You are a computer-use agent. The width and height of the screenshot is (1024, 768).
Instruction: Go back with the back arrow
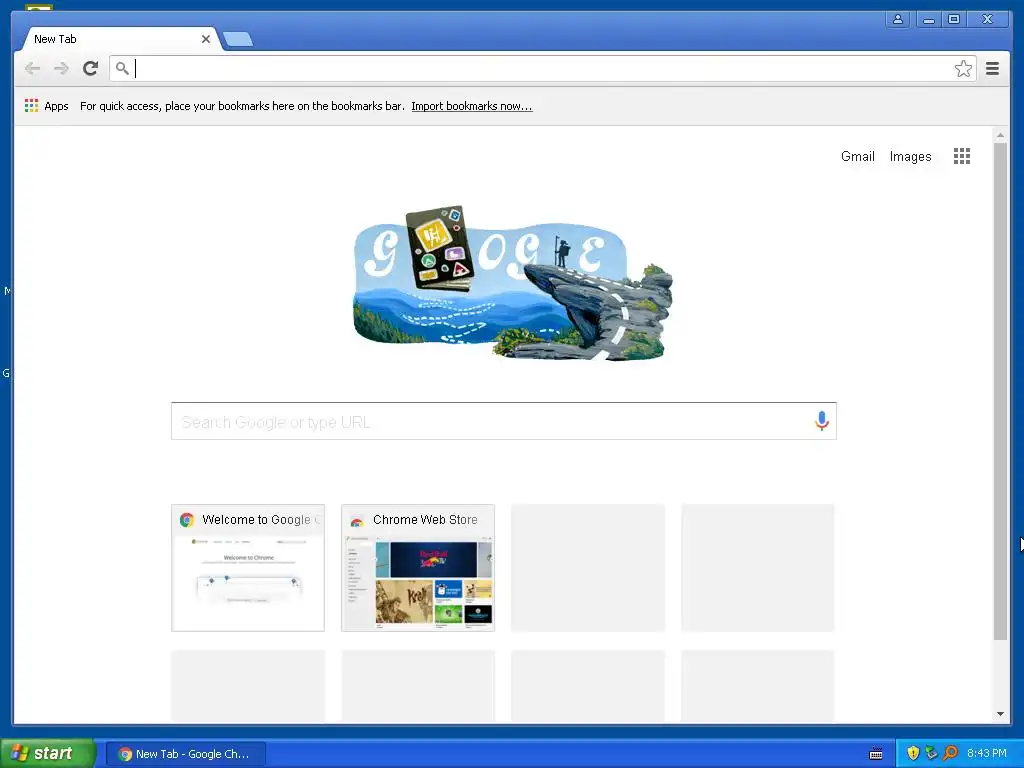point(32,68)
